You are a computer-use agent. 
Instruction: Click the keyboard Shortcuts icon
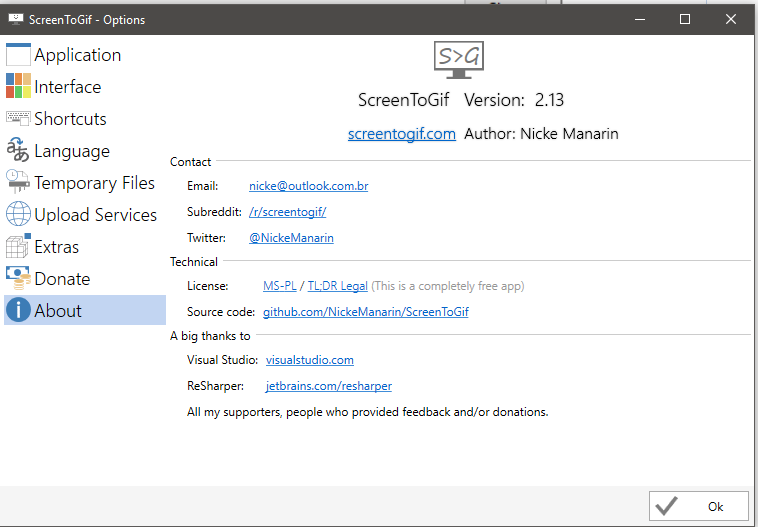coord(18,117)
